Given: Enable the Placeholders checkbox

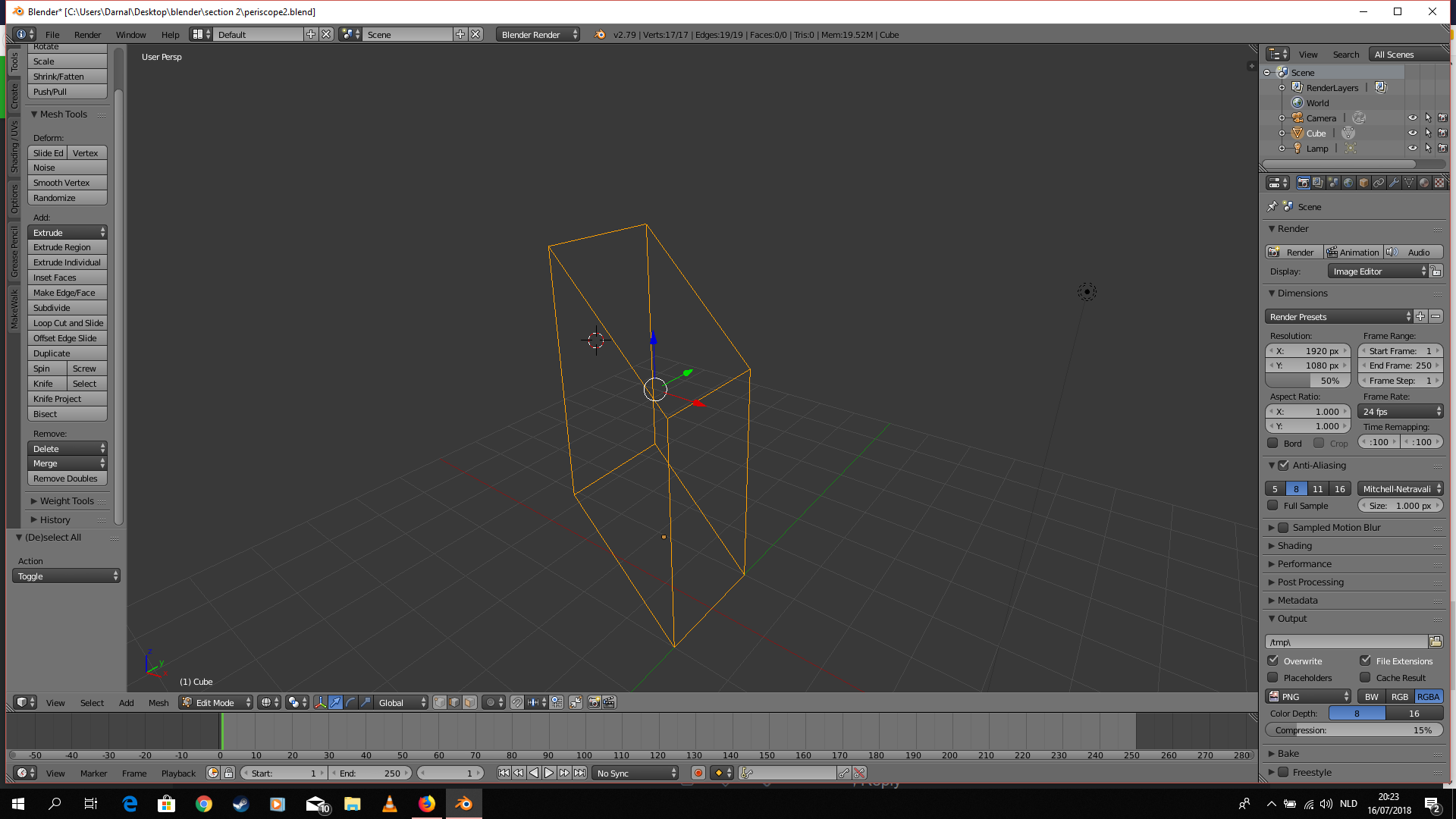Looking at the screenshot, I should 1273,677.
